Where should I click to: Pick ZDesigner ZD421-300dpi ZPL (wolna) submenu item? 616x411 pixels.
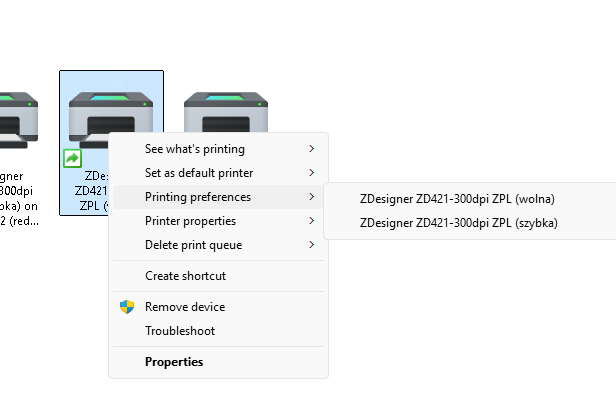coord(457,198)
